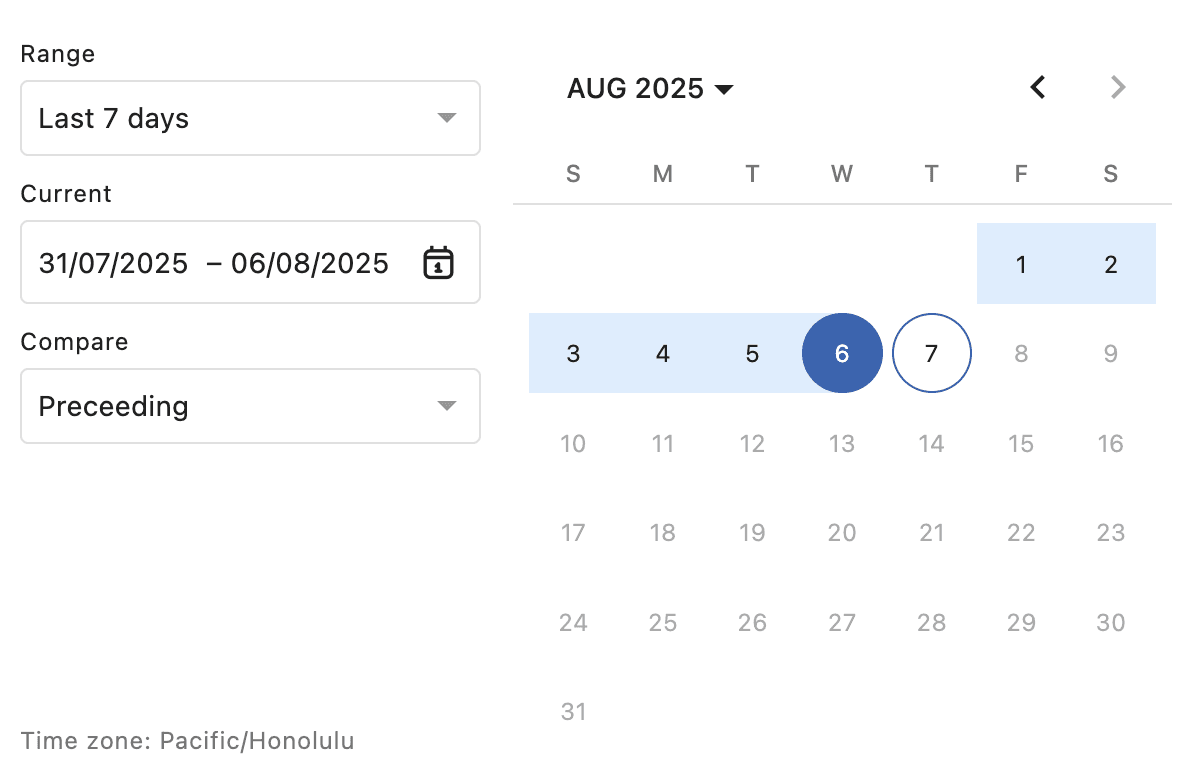
Task: Choose August 2 date cell
Action: (1111, 265)
